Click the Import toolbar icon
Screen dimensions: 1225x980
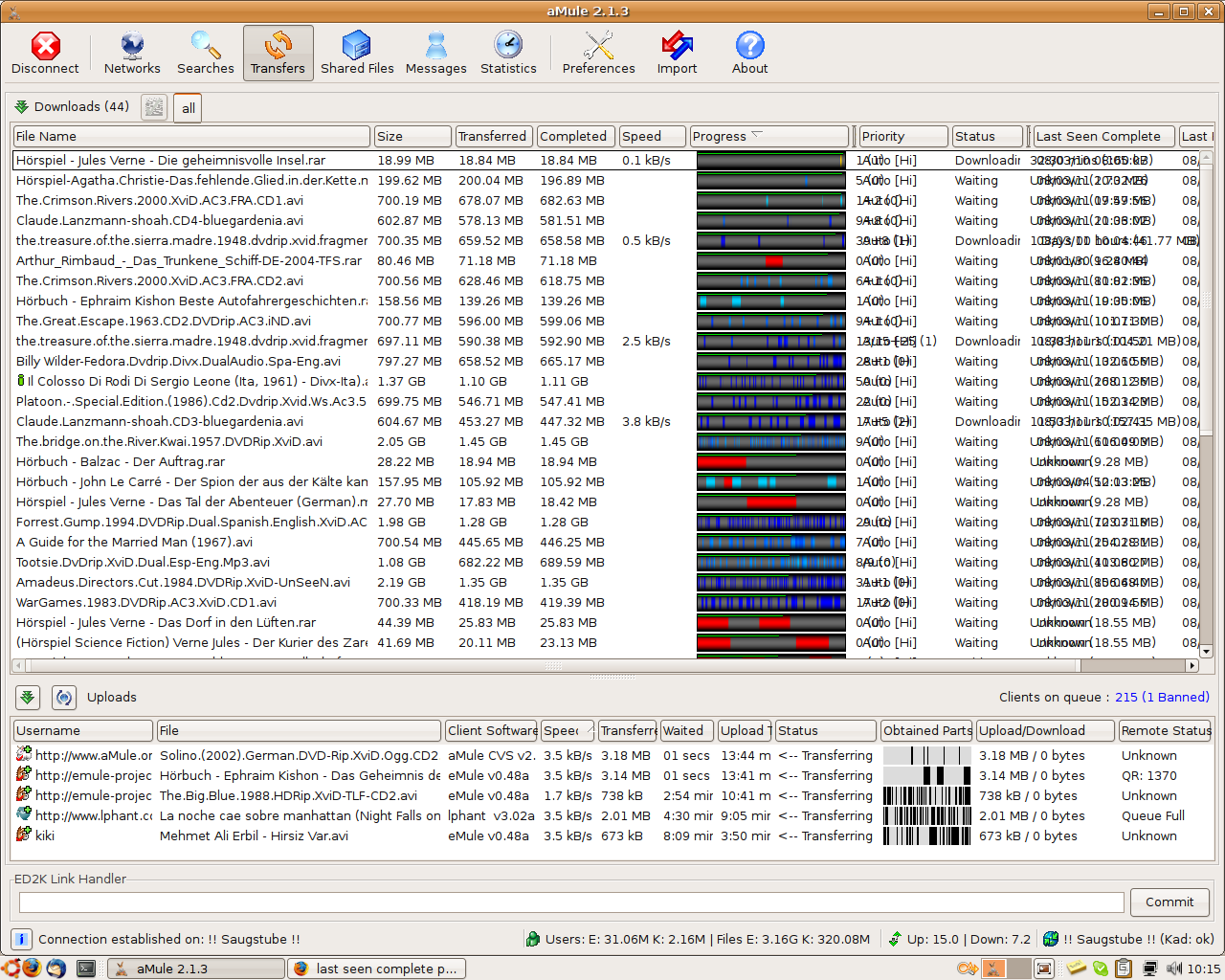click(x=677, y=53)
